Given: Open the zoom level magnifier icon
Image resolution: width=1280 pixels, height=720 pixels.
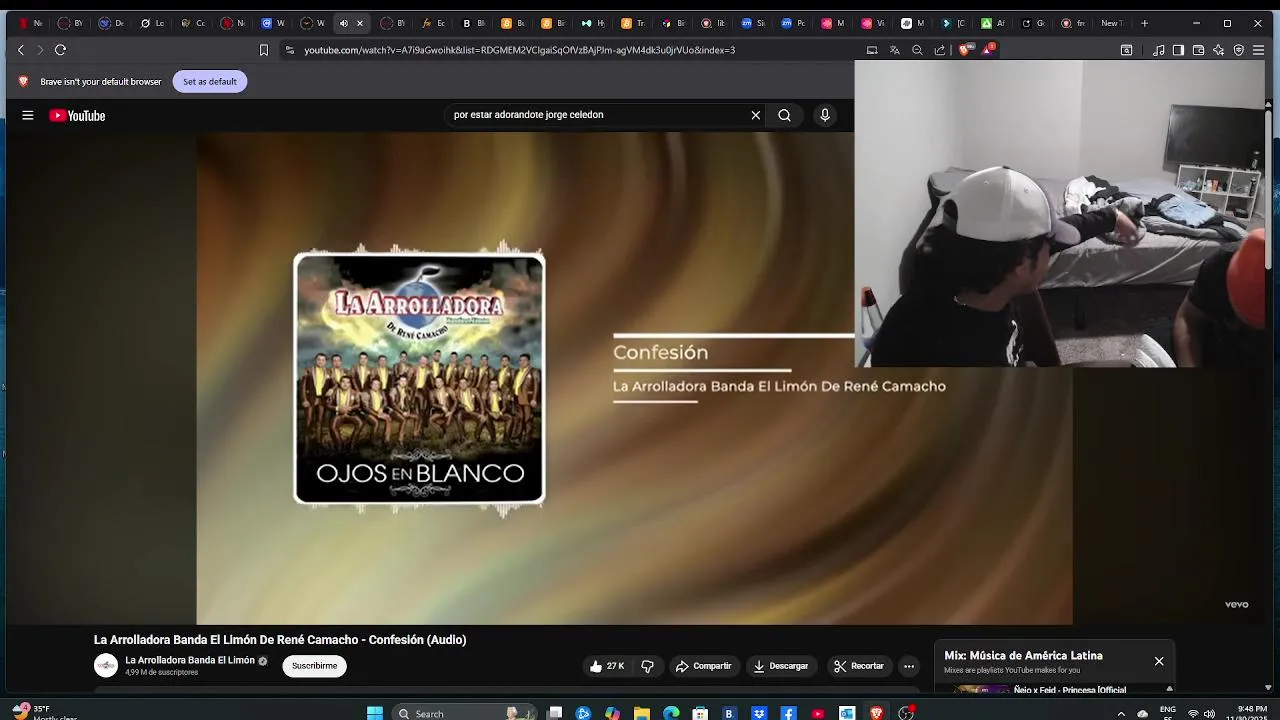Looking at the screenshot, I should pyautogui.click(x=917, y=50).
